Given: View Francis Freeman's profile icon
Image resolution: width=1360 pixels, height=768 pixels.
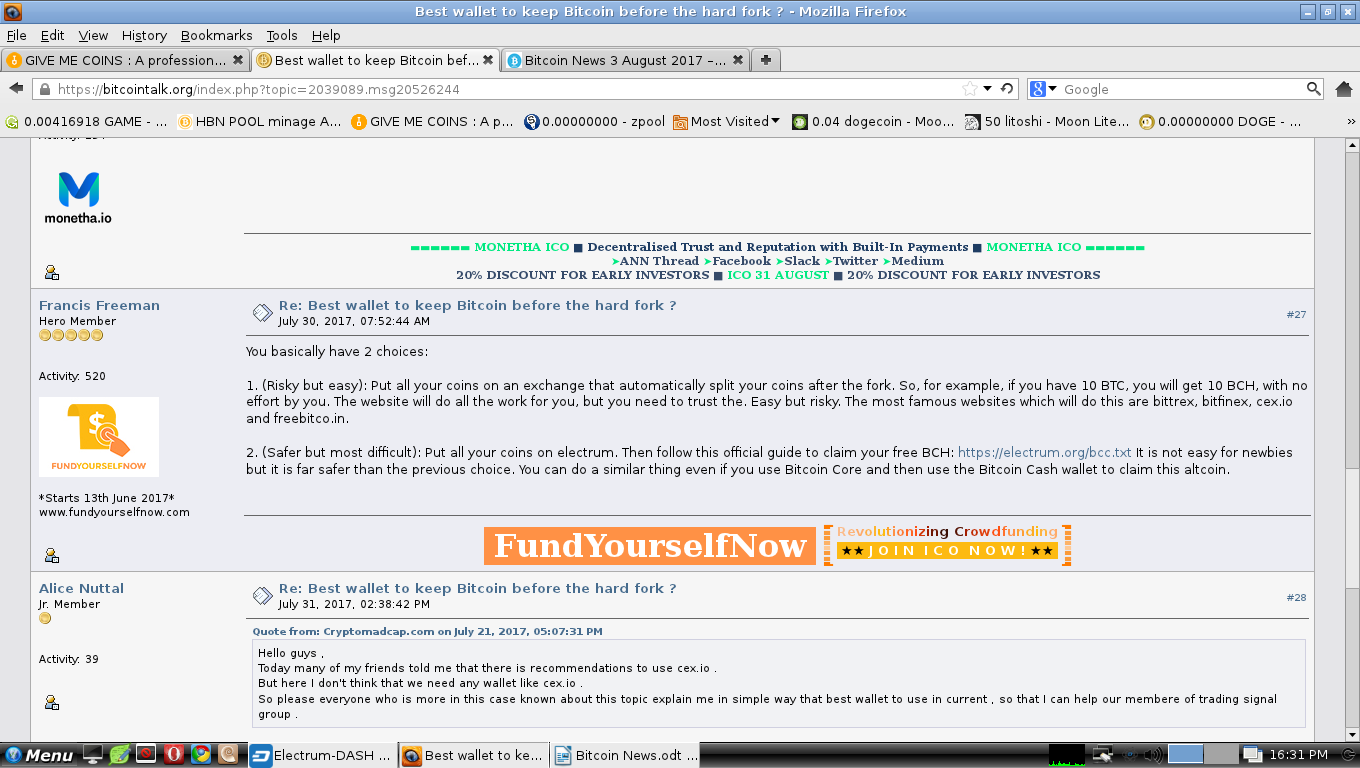Looking at the screenshot, I should [x=52, y=555].
